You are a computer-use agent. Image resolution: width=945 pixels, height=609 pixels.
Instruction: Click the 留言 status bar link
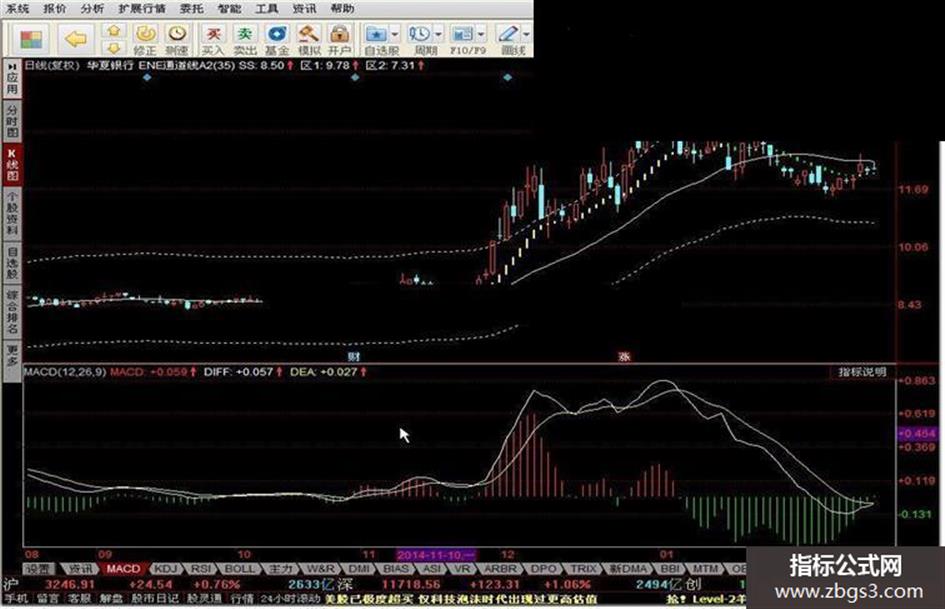pyautogui.click(x=48, y=599)
